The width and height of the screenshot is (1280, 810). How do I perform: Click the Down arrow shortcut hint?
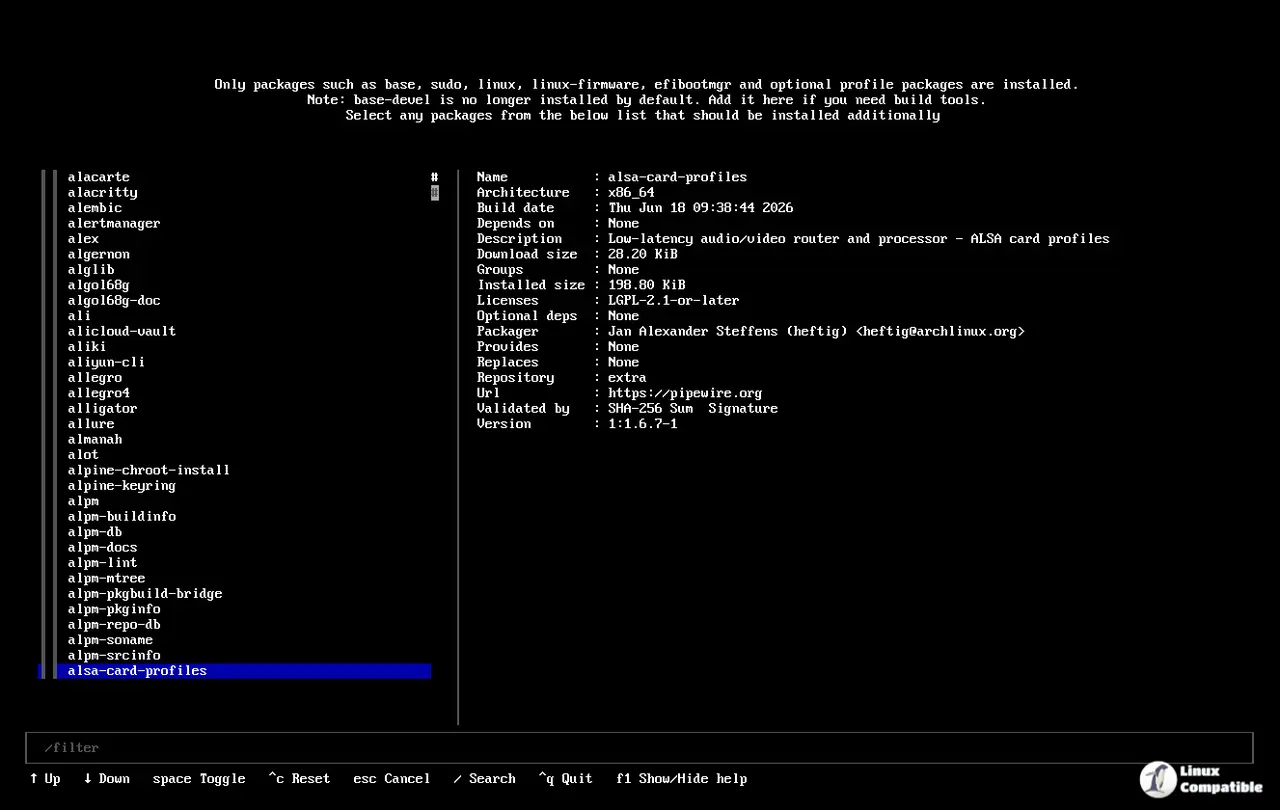[x=107, y=779]
